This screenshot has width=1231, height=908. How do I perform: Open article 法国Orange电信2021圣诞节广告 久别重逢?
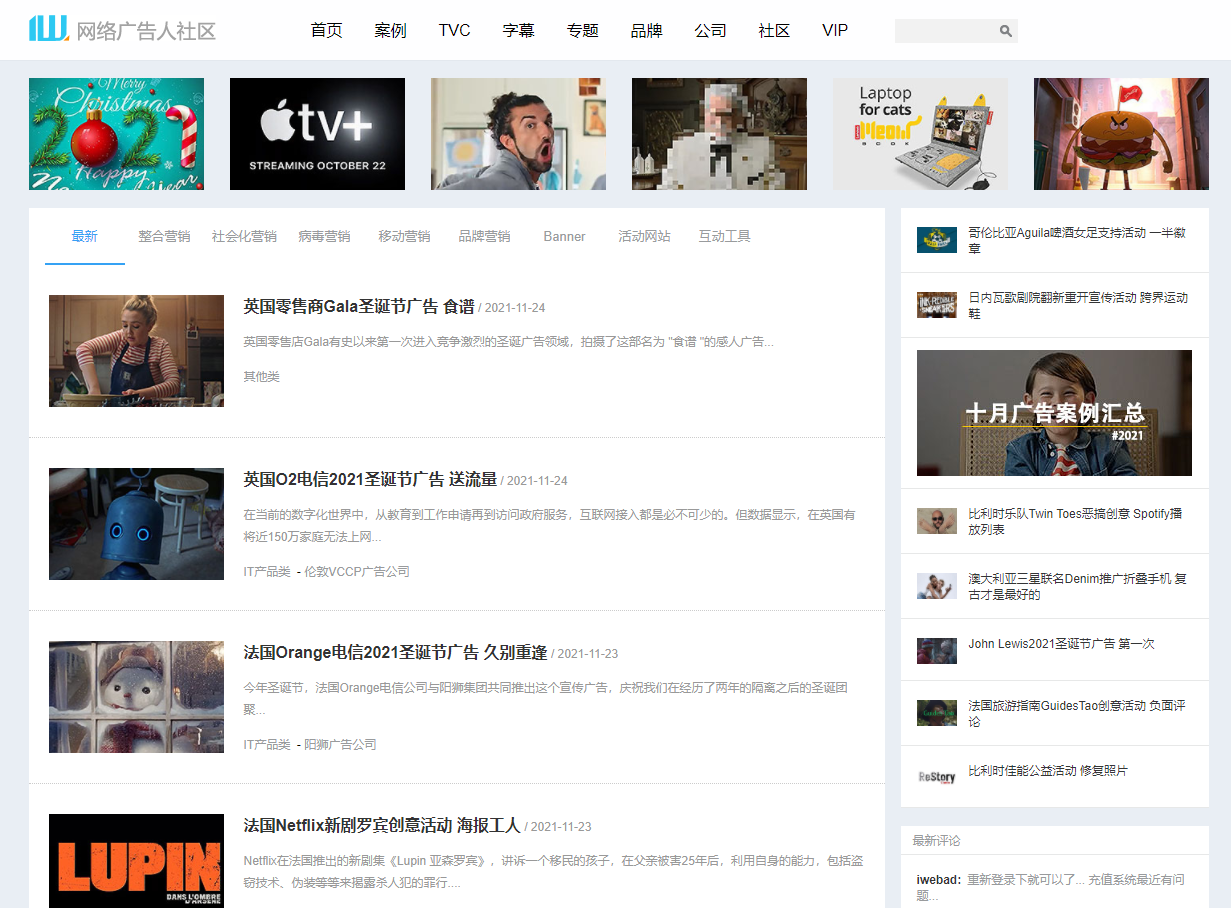coord(395,653)
